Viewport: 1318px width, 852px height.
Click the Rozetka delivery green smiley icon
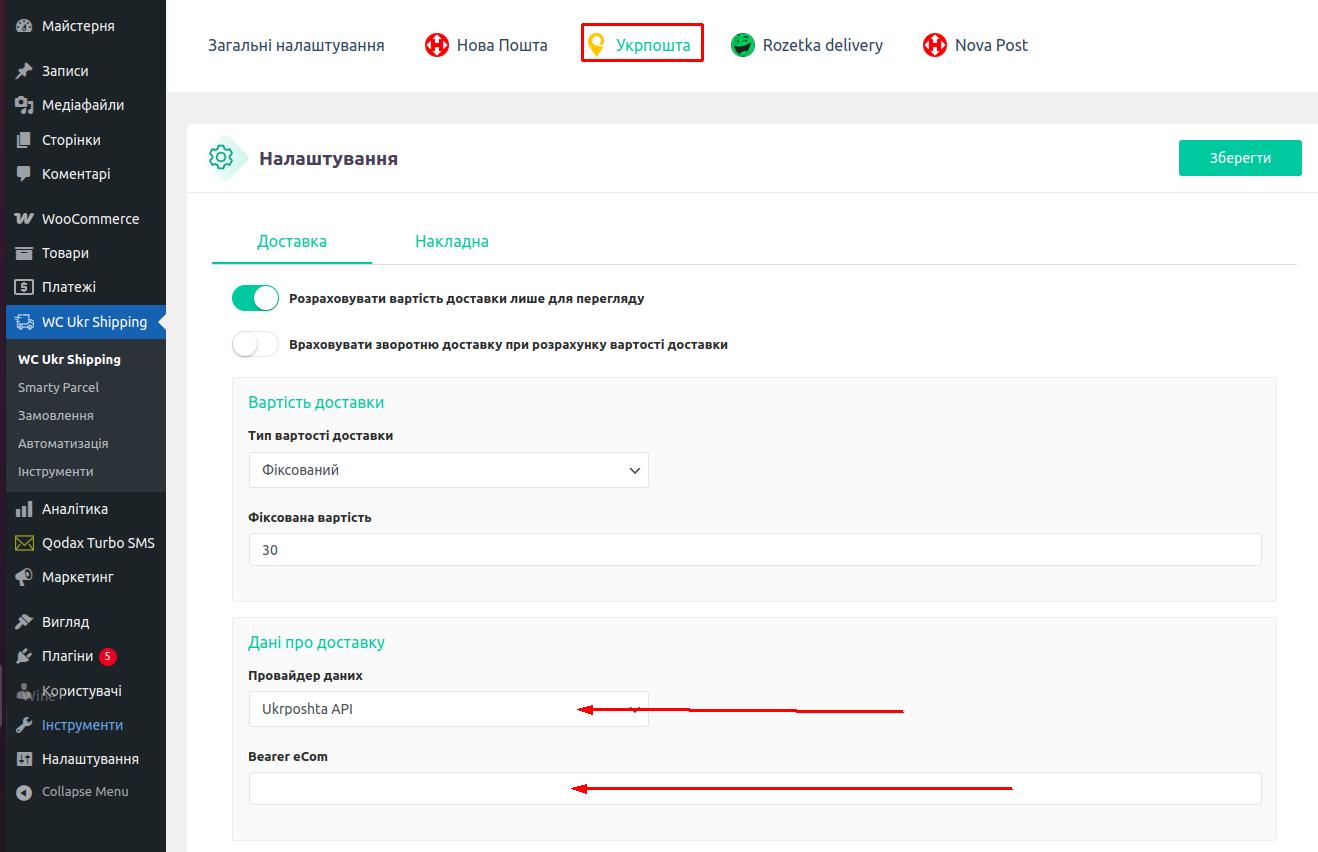(x=743, y=45)
